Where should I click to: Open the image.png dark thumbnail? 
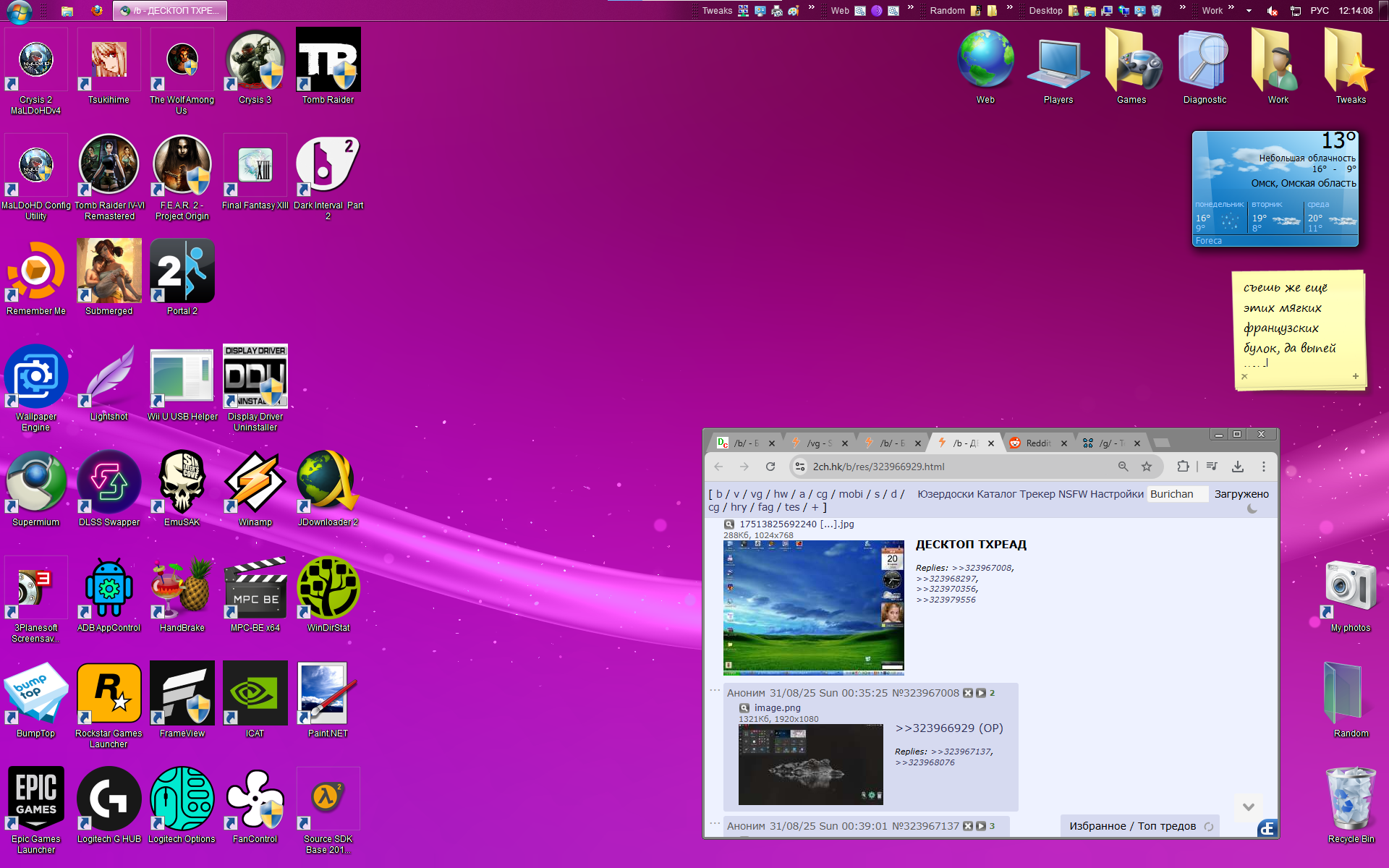(x=811, y=765)
